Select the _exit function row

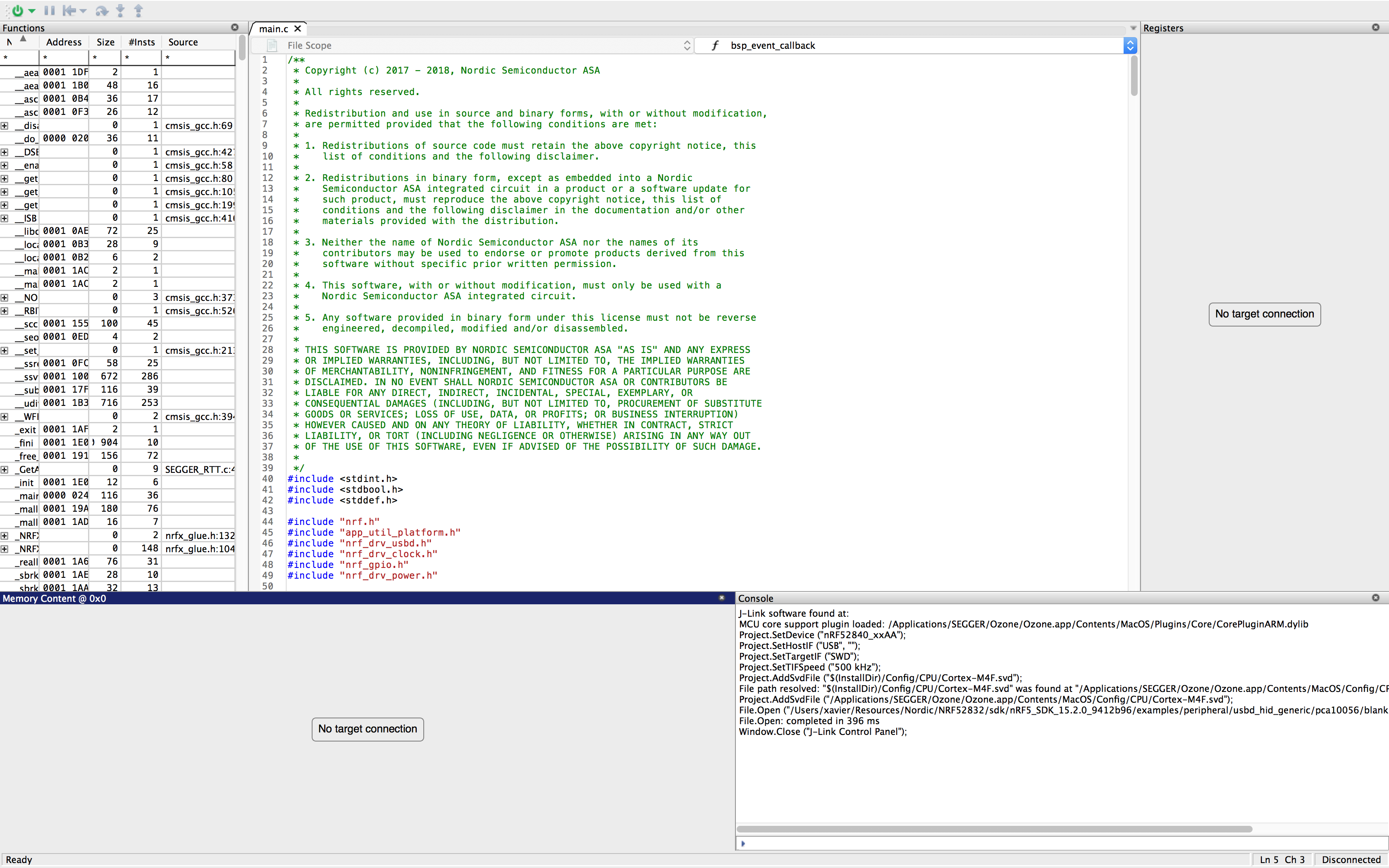(x=118, y=429)
